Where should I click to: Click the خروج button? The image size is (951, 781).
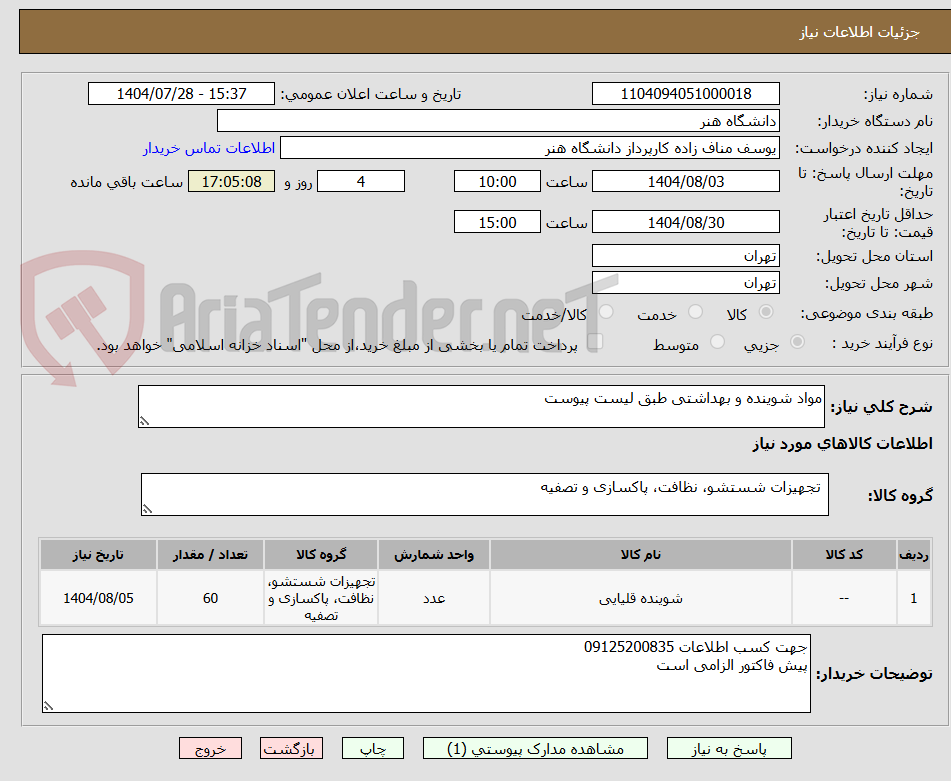tap(209, 747)
